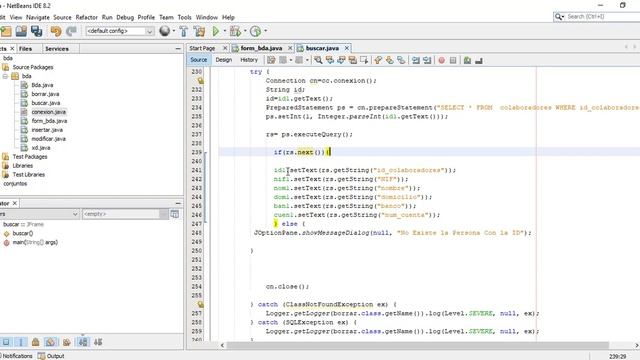Select the Test Libraries node
Viewport: 640px width, 360px height.
(x=29, y=175)
